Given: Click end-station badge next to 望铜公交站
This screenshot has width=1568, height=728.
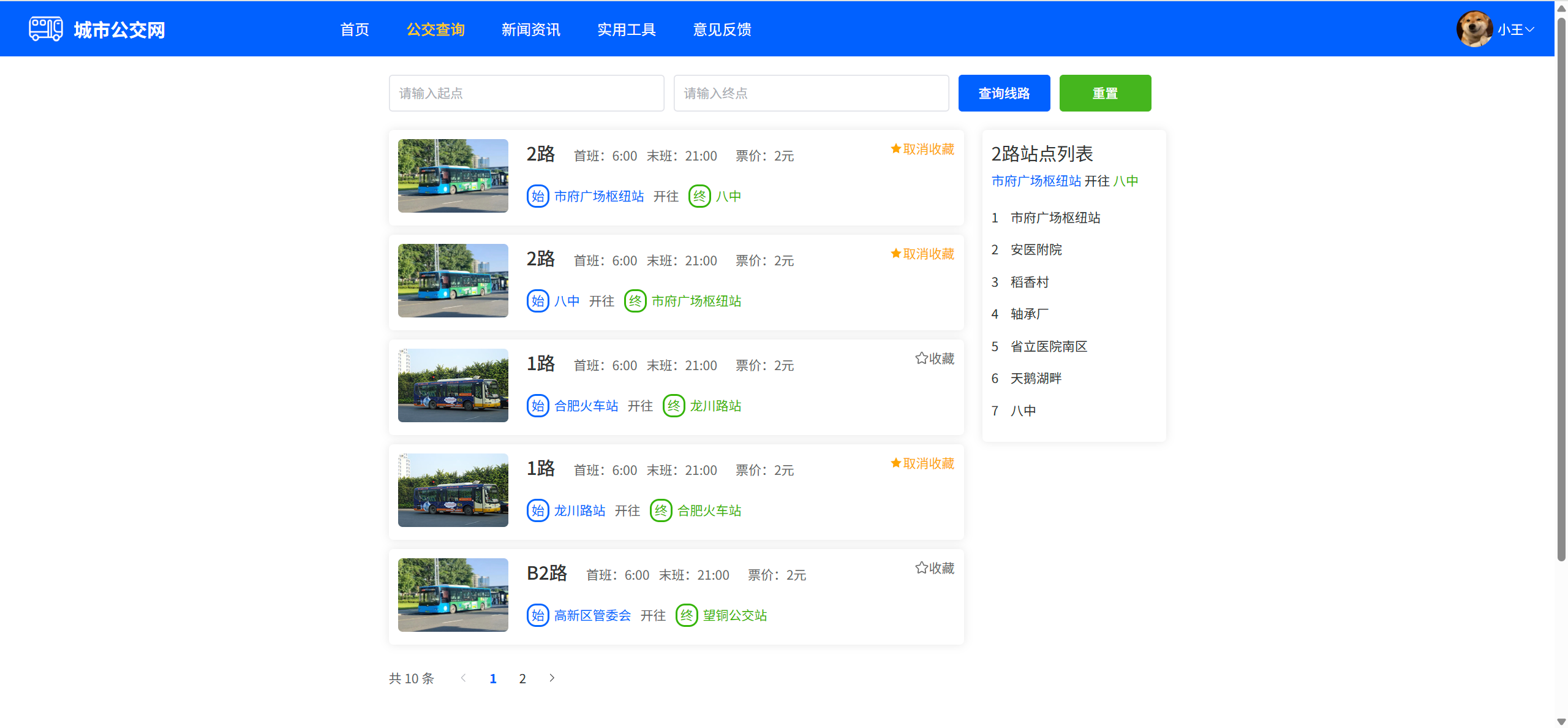Looking at the screenshot, I should coord(686,615).
